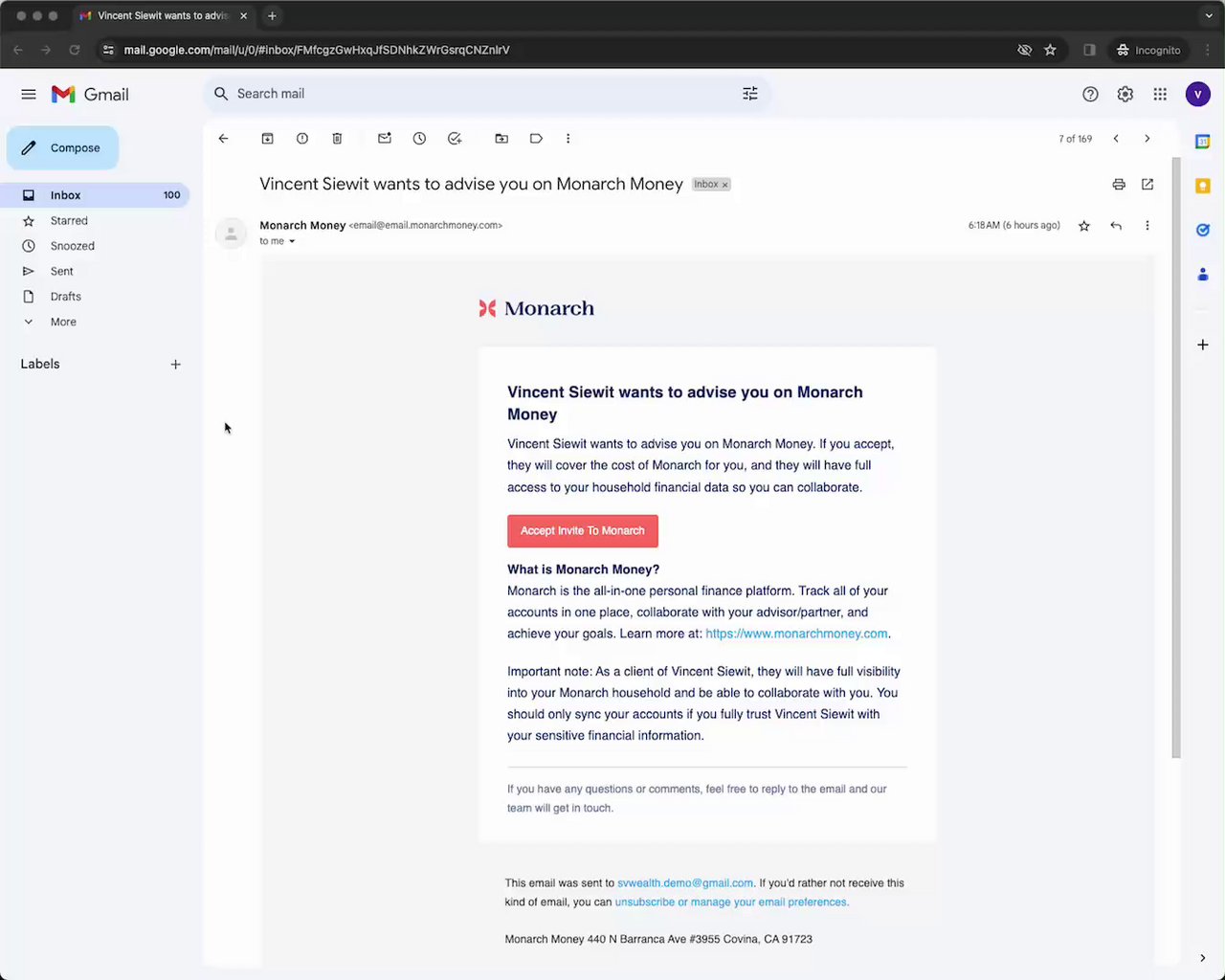Report this email as spam
Screen dimensions: 1225x980
point(302,139)
